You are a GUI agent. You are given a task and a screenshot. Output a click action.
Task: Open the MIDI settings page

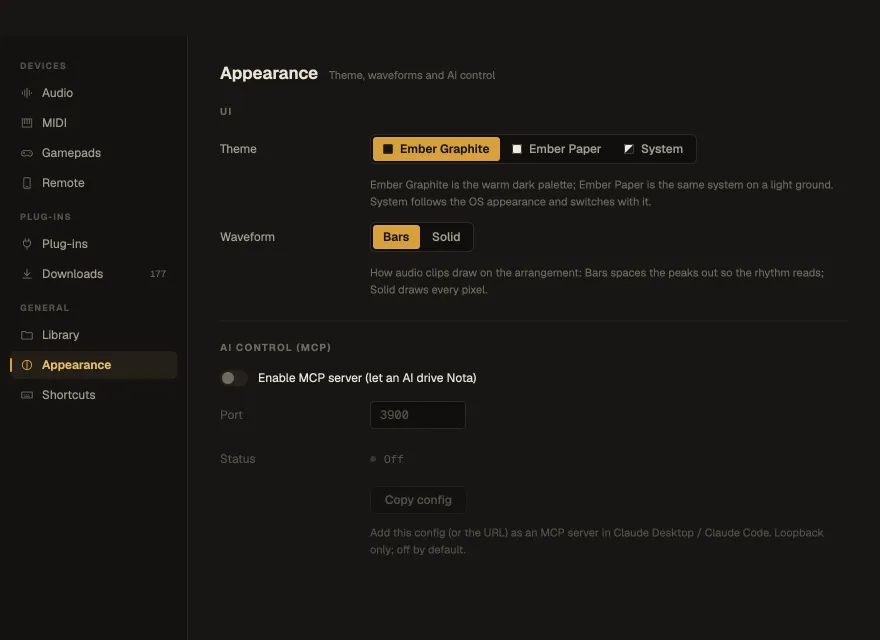coord(93,123)
